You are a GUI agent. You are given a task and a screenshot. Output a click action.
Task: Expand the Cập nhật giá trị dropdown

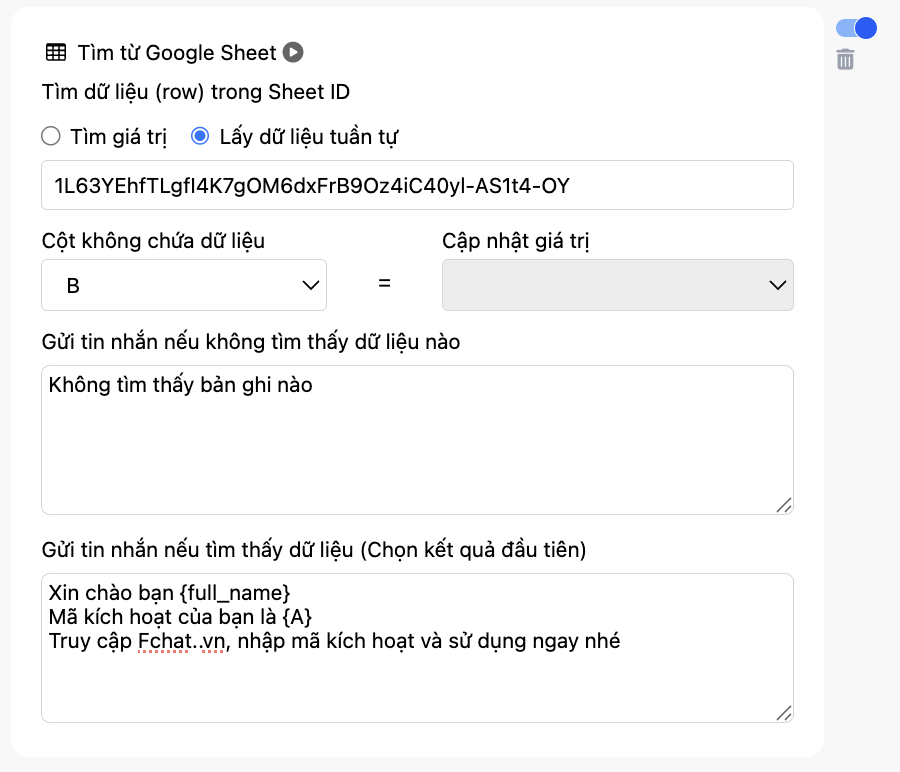tap(617, 285)
